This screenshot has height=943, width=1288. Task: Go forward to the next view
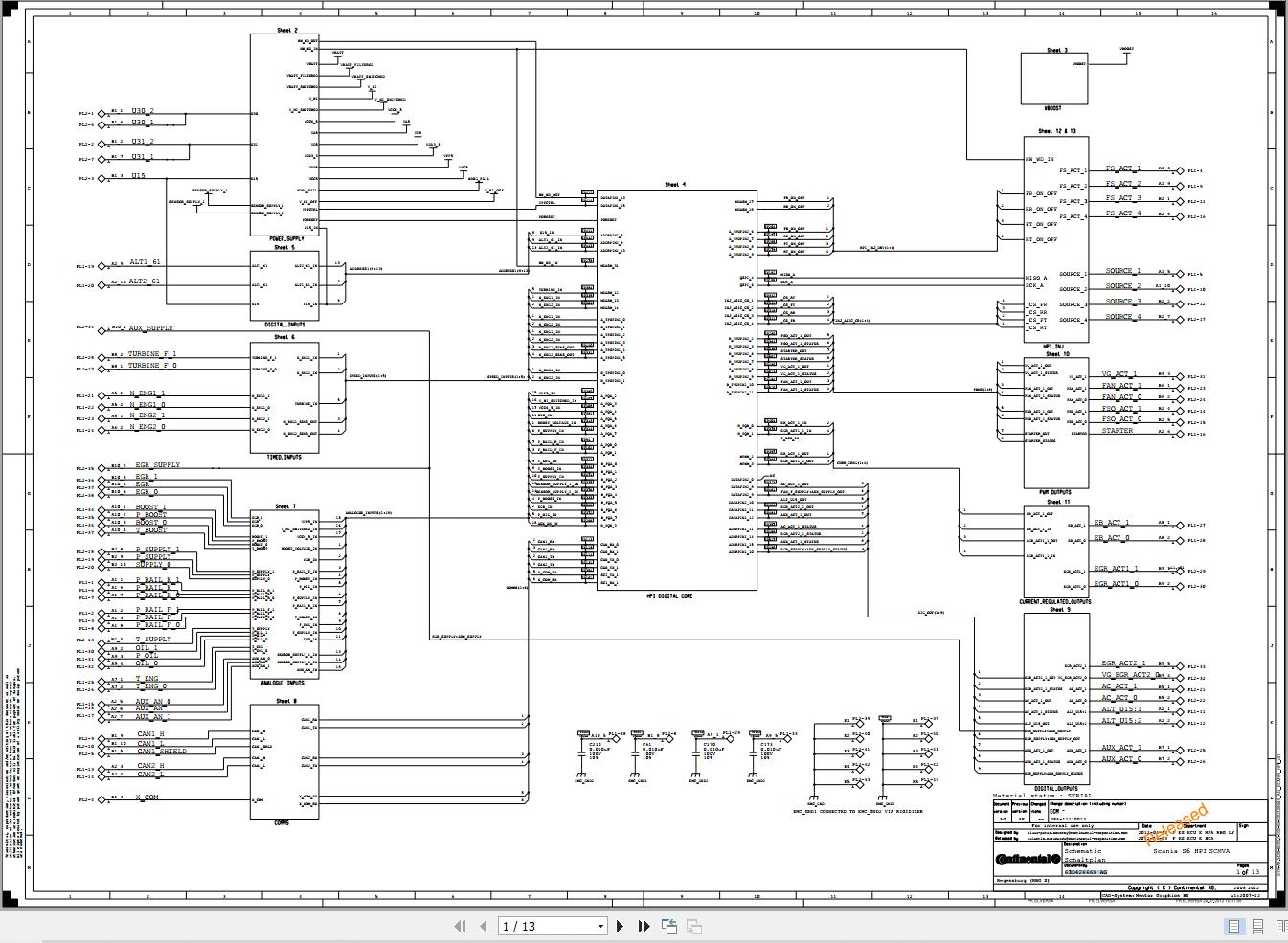click(x=693, y=926)
